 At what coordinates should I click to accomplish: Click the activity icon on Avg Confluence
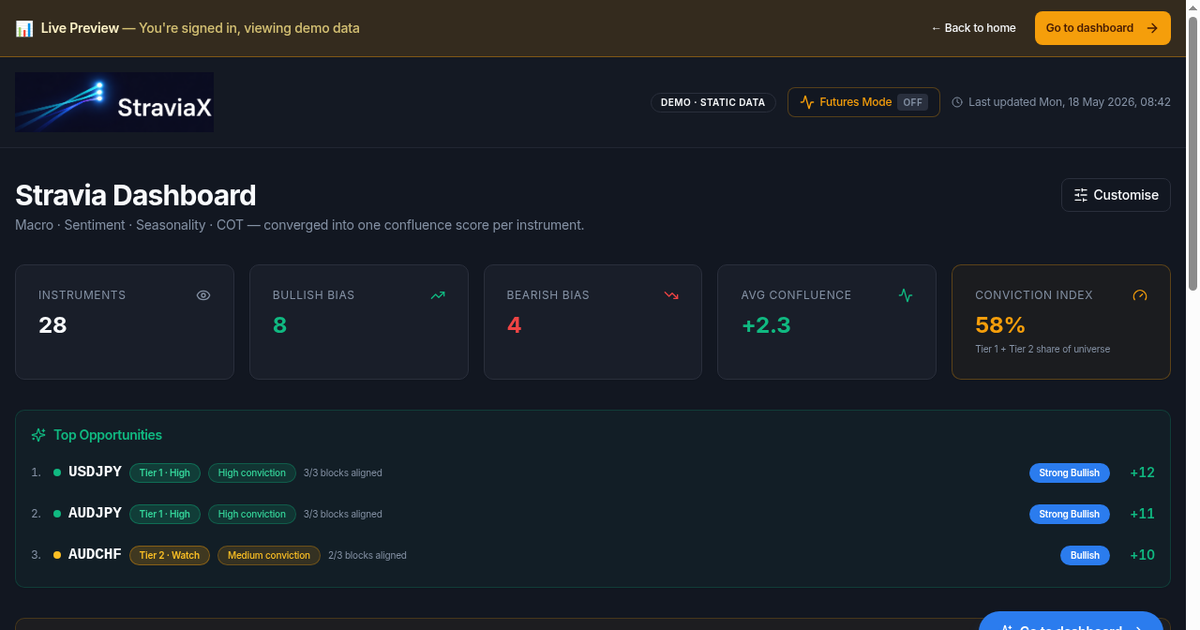(905, 295)
